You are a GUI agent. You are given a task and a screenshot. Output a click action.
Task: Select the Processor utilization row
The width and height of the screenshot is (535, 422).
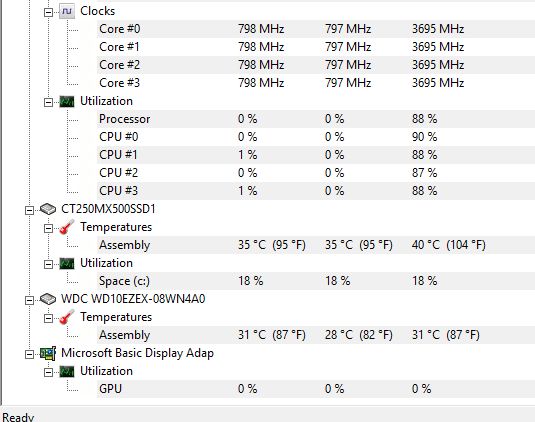pyautogui.click(x=316, y=119)
